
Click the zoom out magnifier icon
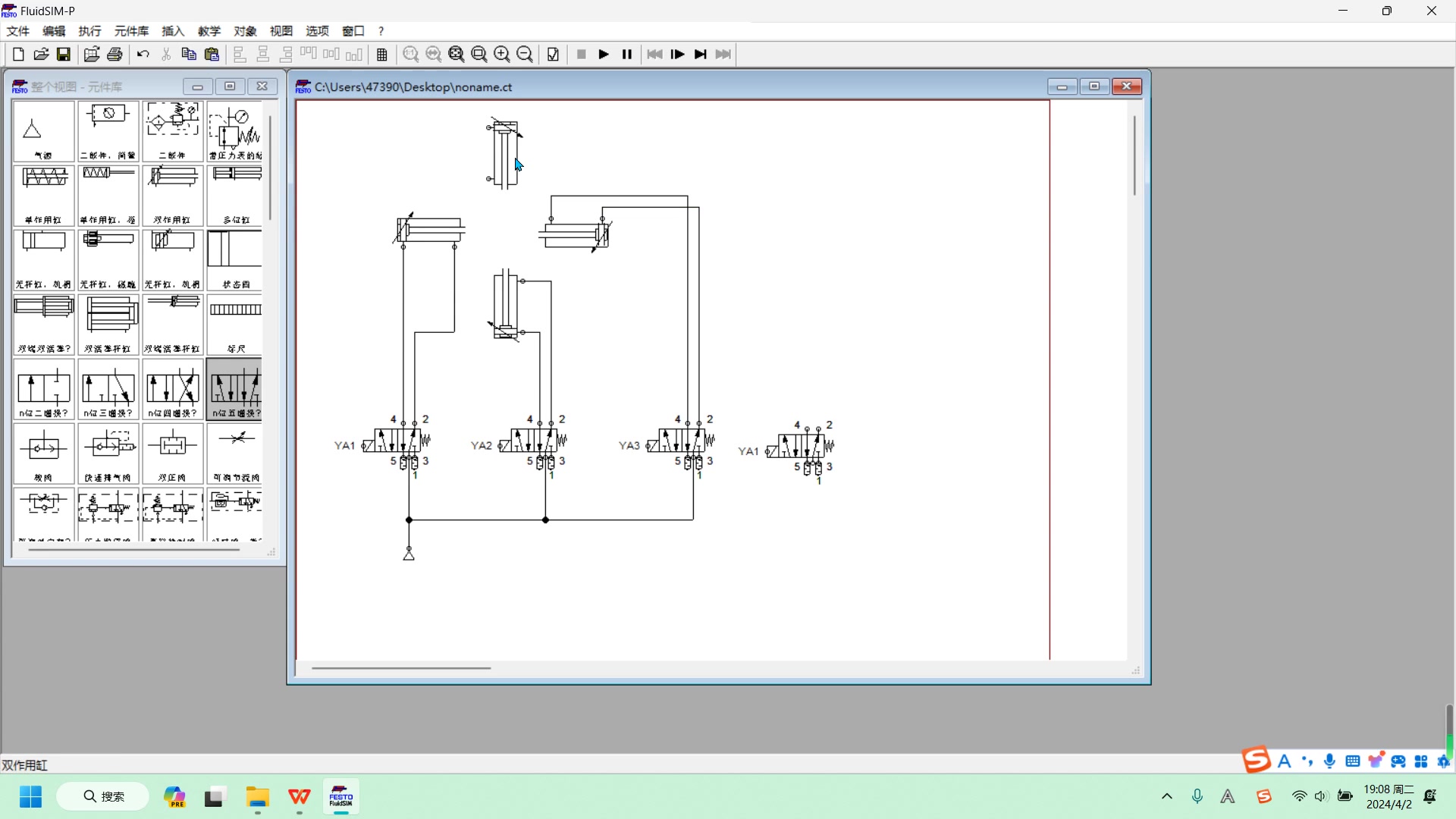point(525,55)
